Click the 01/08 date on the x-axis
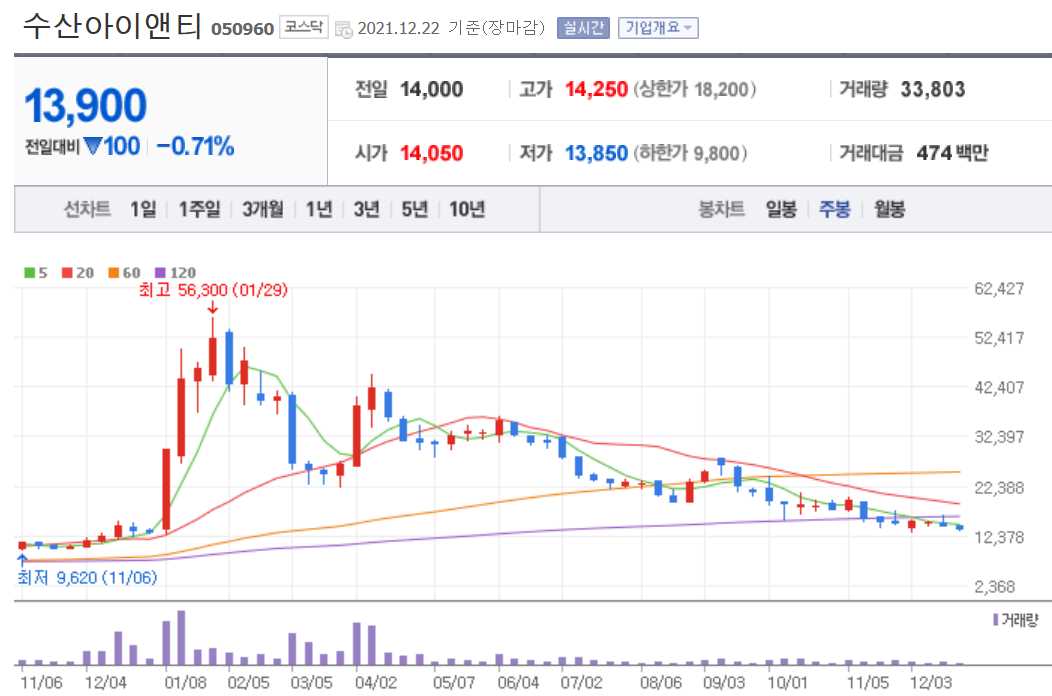This screenshot has height=696, width=1052. pos(185,683)
